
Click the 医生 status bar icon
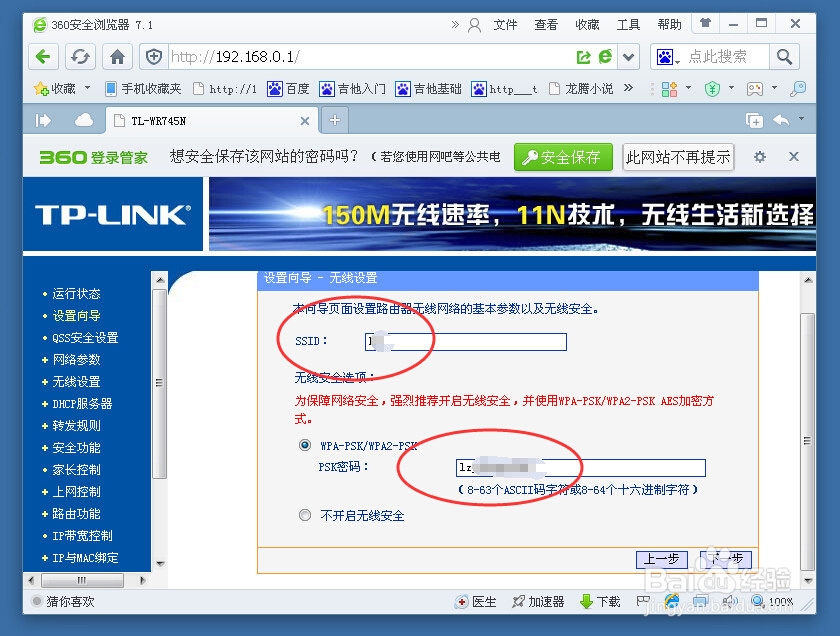pyautogui.click(x=476, y=602)
